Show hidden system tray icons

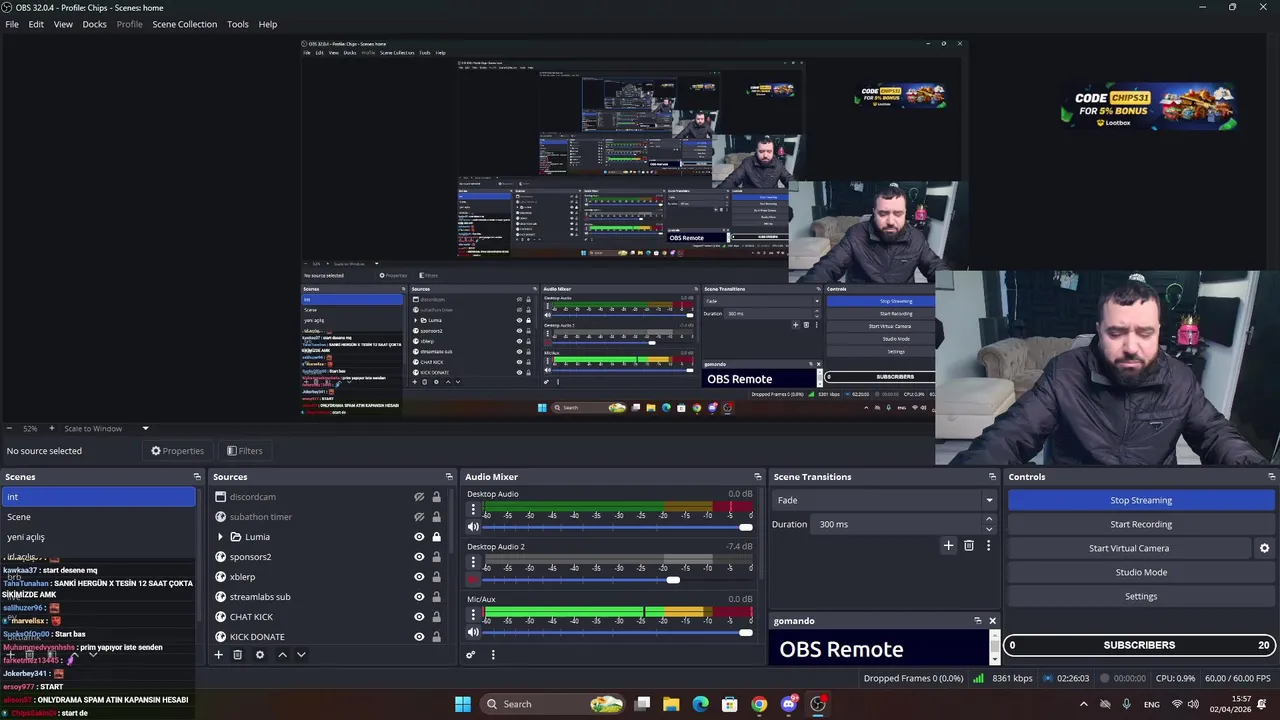1083,704
